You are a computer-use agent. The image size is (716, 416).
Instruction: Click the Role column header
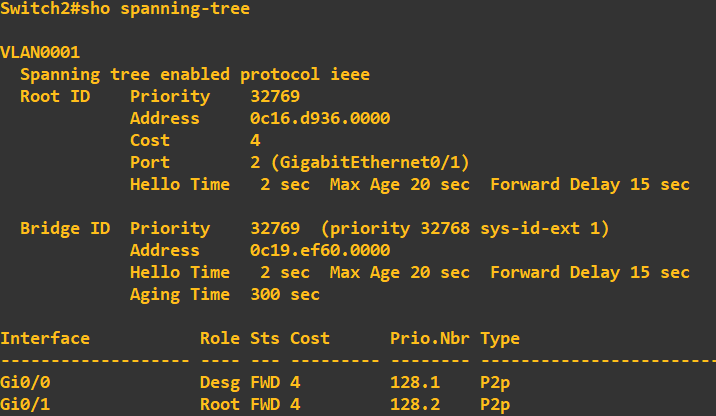(220, 338)
